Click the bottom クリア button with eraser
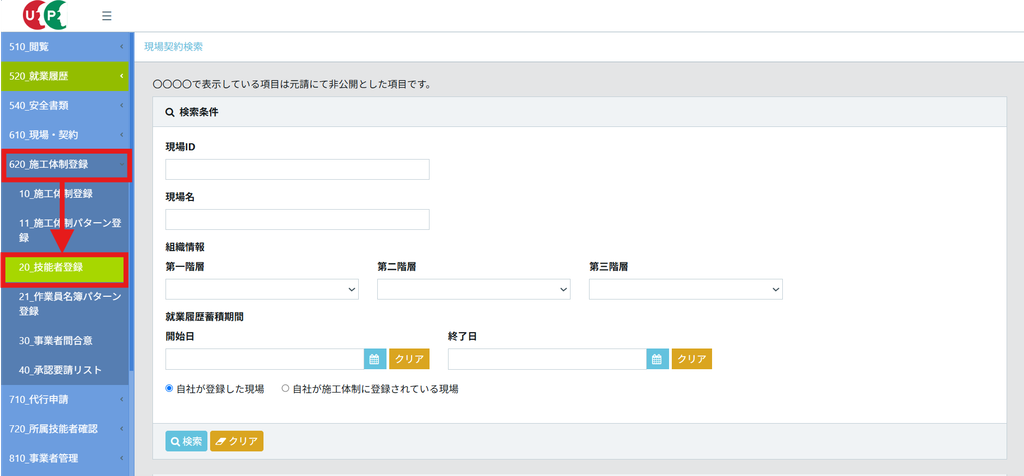1024x476 pixels. (236, 441)
